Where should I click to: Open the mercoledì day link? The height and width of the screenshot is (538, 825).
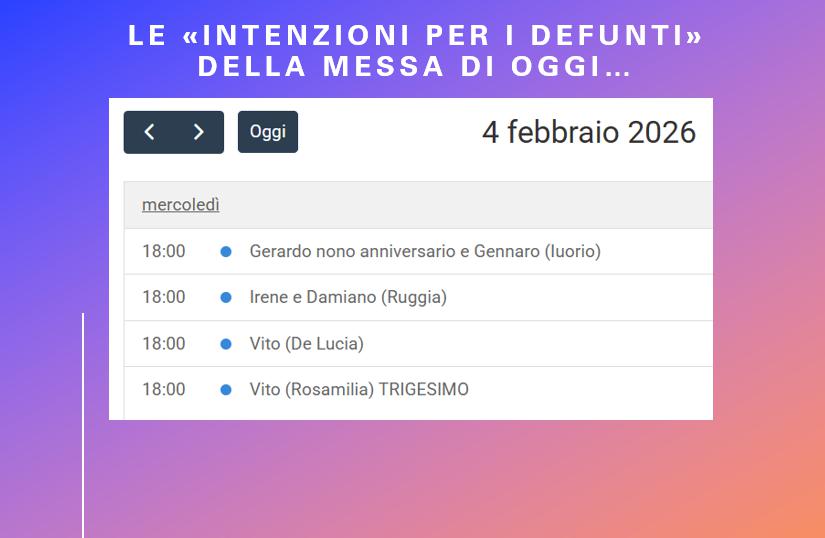(181, 205)
